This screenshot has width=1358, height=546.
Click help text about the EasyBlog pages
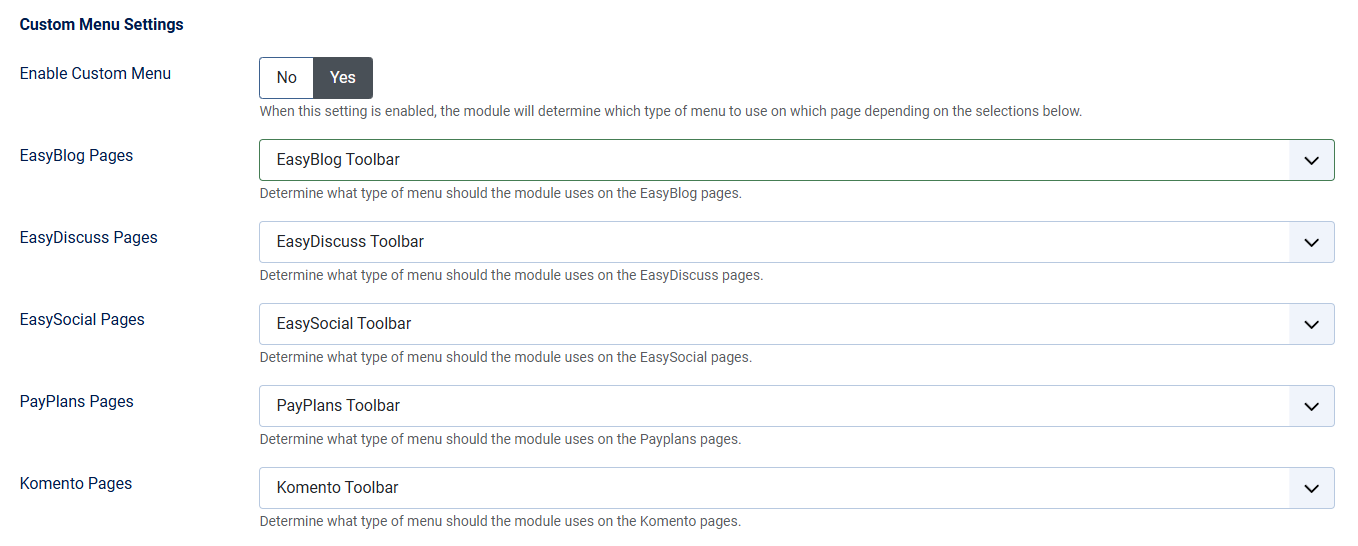pyautogui.click(x=501, y=193)
